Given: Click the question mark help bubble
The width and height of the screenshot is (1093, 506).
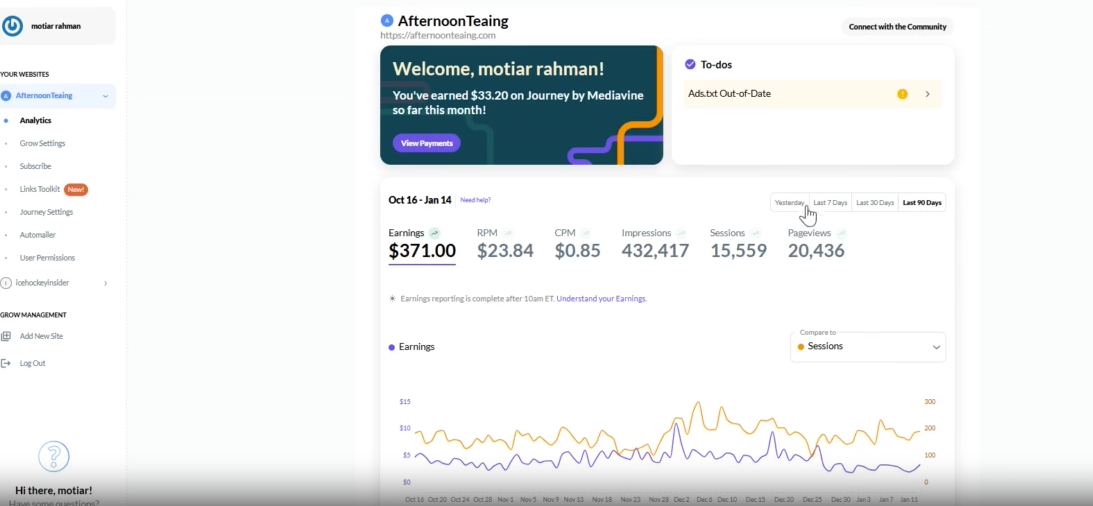Looking at the screenshot, I should [54, 457].
